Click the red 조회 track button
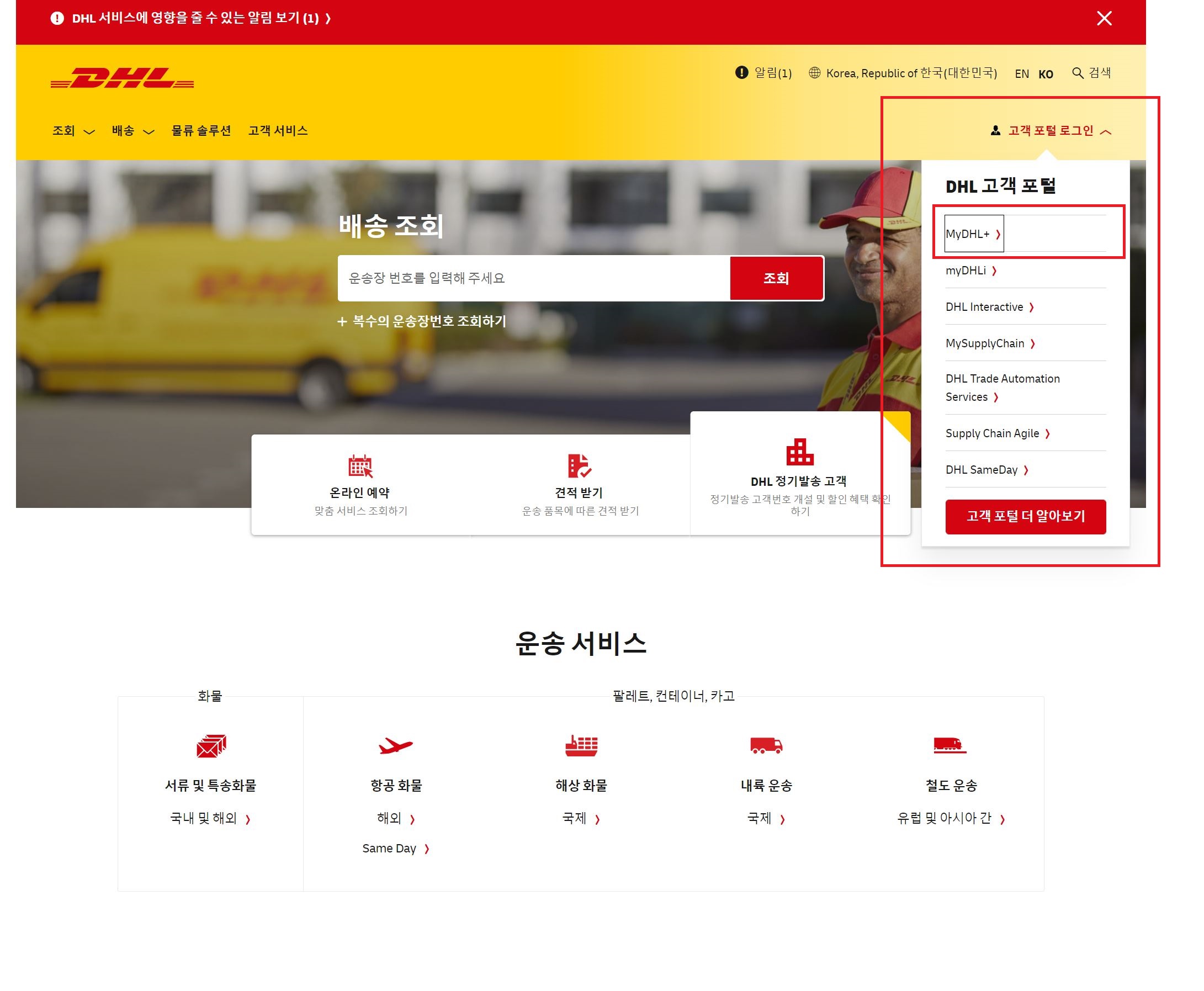 point(776,279)
